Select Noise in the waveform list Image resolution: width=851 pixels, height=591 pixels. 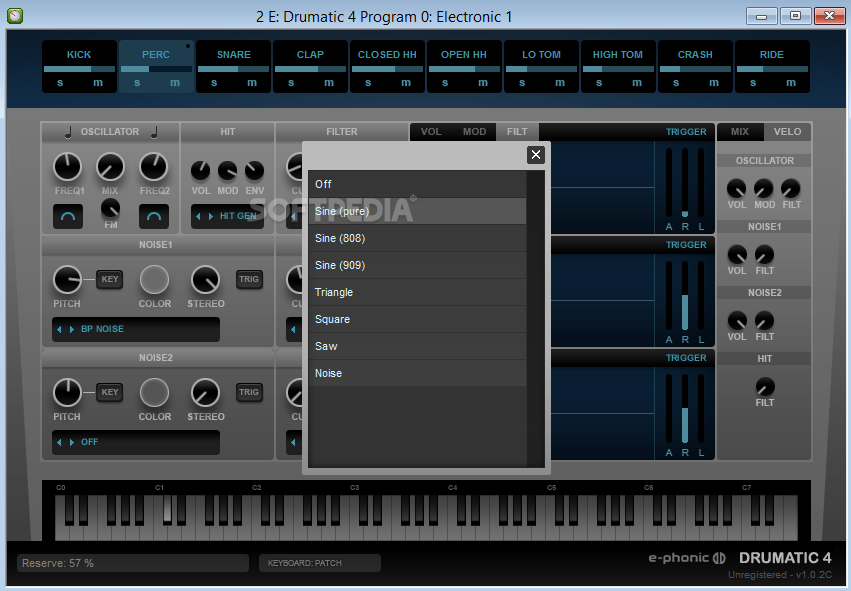tap(417, 373)
